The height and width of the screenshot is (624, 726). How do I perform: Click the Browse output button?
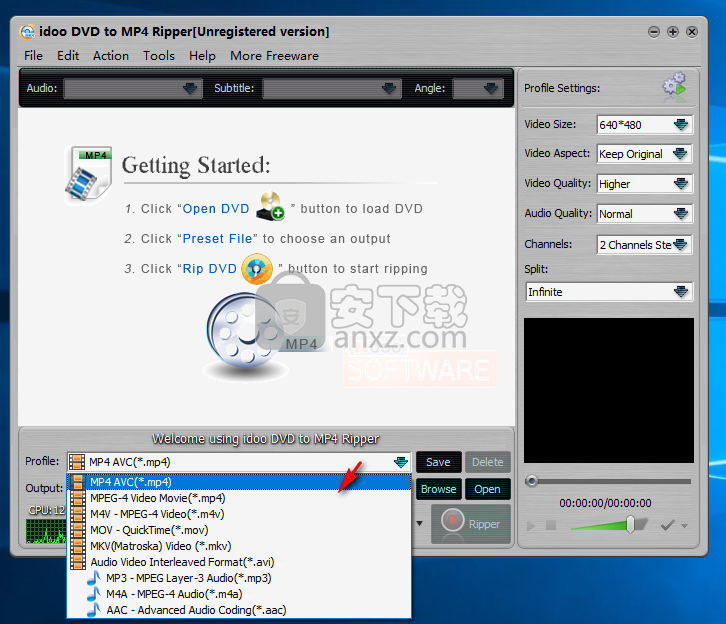click(438, 489)
